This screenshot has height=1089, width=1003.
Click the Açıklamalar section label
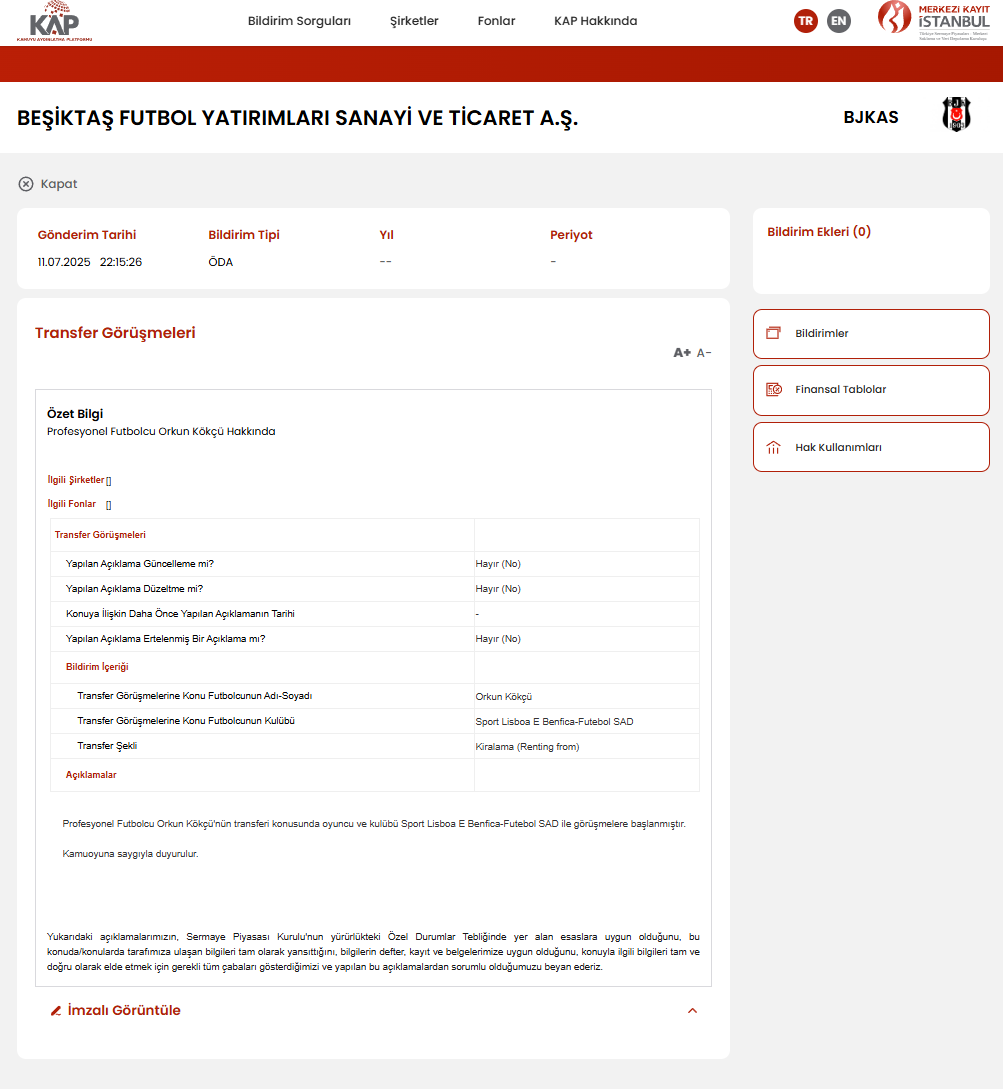point(91,775)
